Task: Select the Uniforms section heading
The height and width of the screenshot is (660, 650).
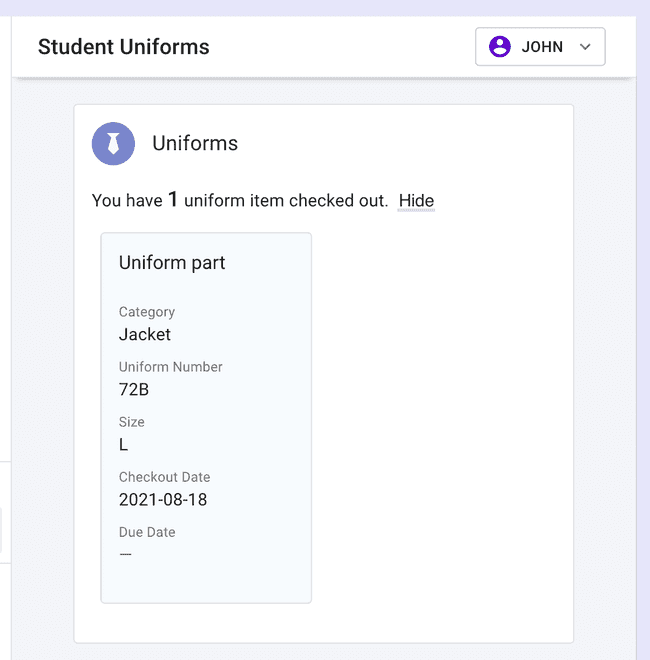Action: pyautogui.click(x=195, y=144)
